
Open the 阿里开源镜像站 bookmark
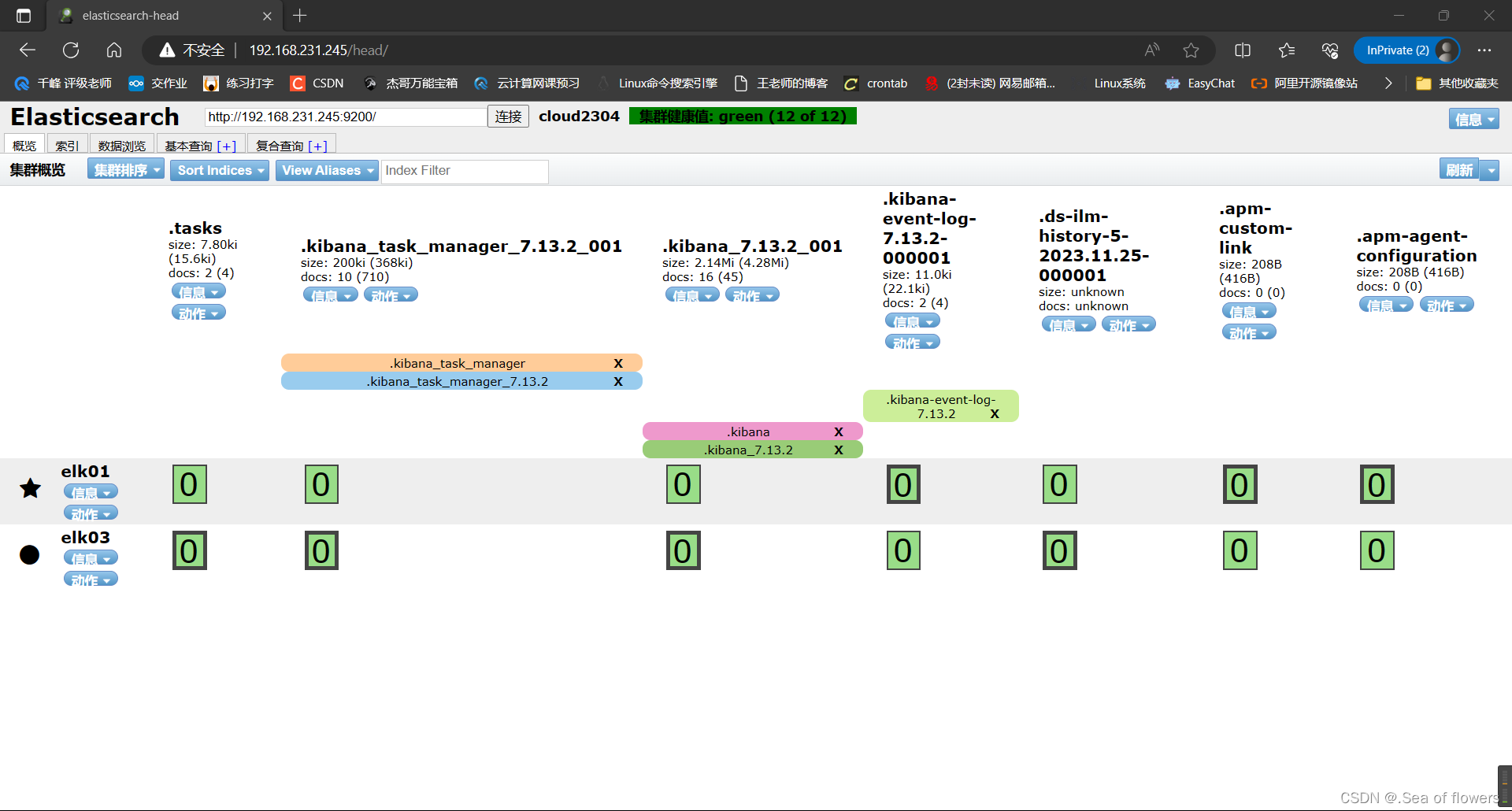1305,83
